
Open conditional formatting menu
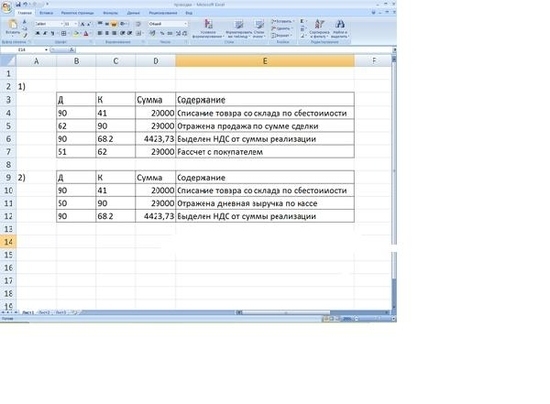pos(208,28)
